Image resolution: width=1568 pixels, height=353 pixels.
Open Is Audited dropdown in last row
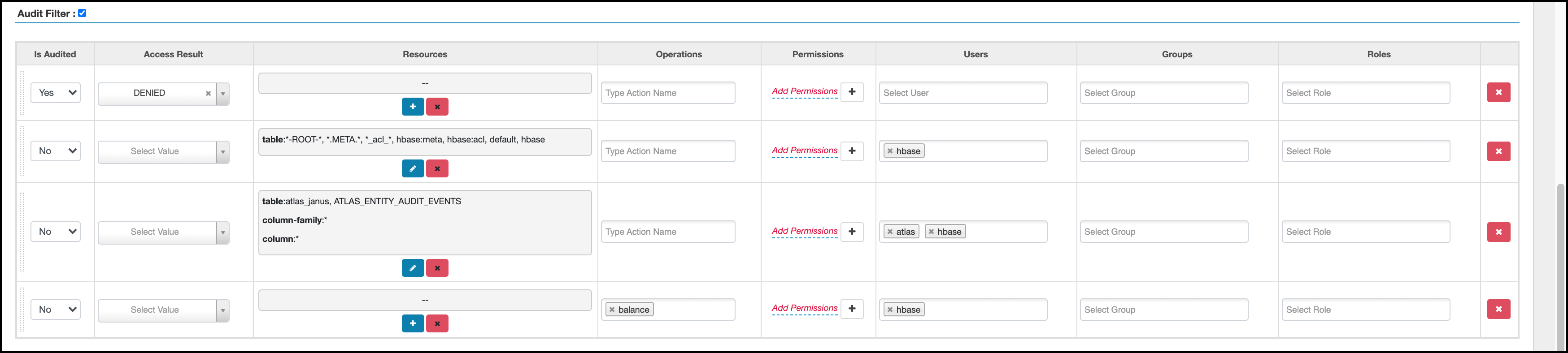56,310
